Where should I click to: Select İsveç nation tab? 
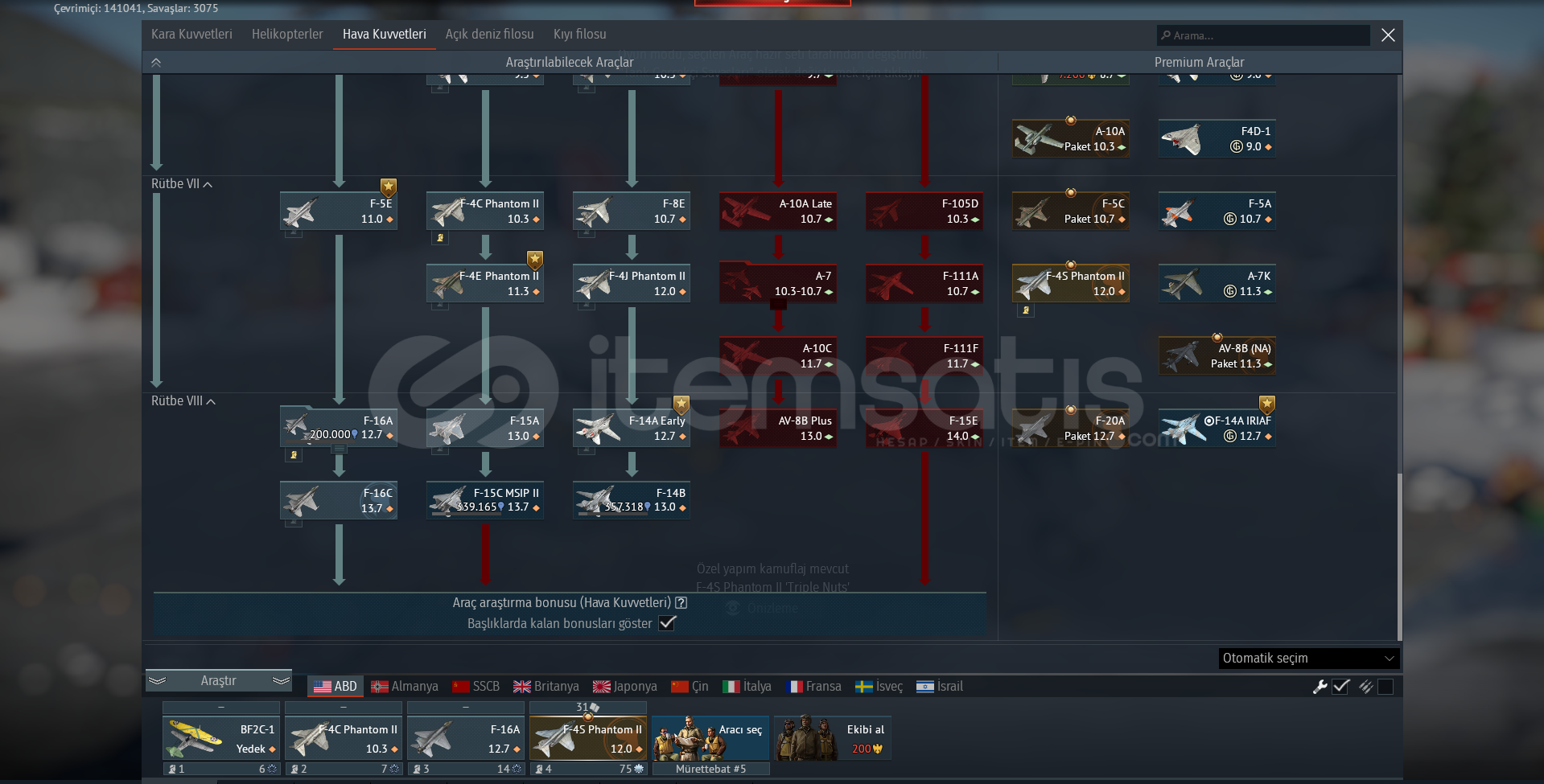click(879, 687)
